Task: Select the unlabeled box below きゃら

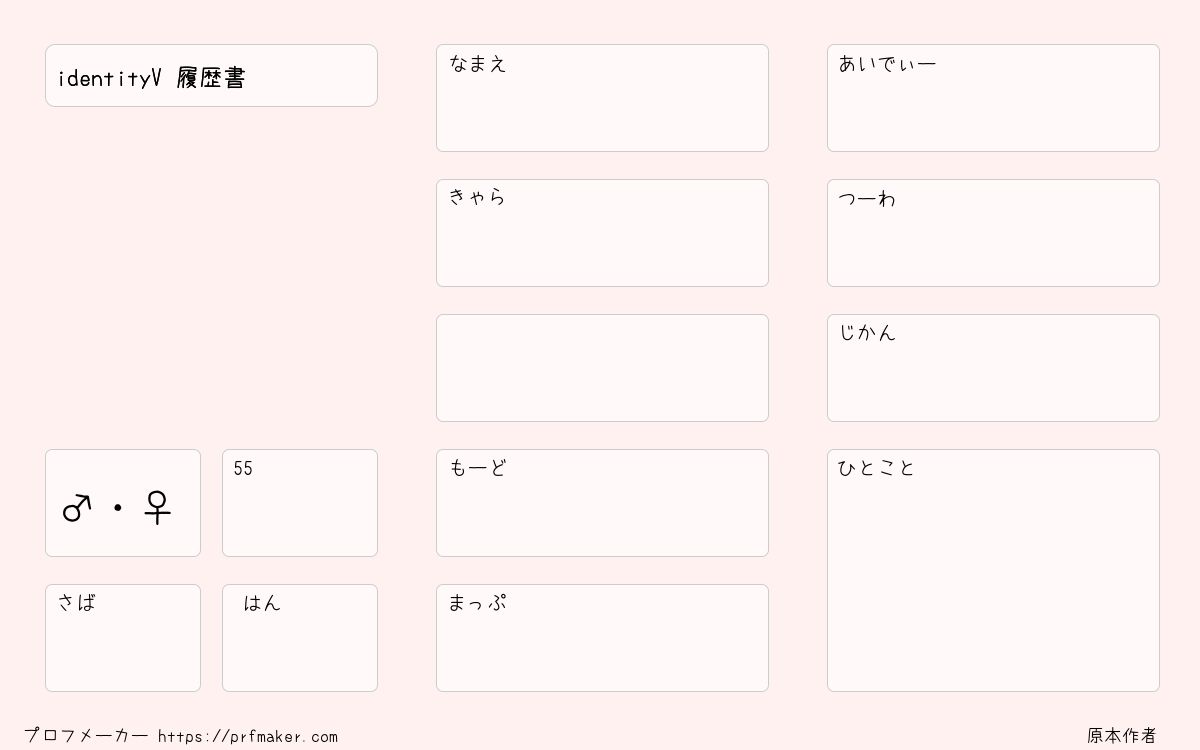Action: pyautogui.click(x=602, y=368)
